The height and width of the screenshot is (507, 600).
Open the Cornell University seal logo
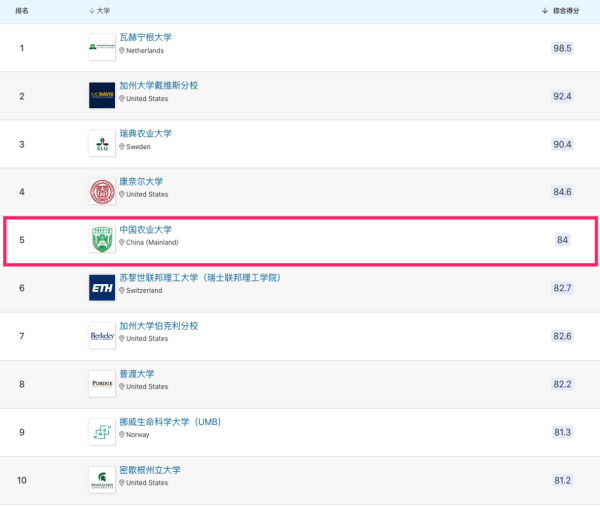102,192
